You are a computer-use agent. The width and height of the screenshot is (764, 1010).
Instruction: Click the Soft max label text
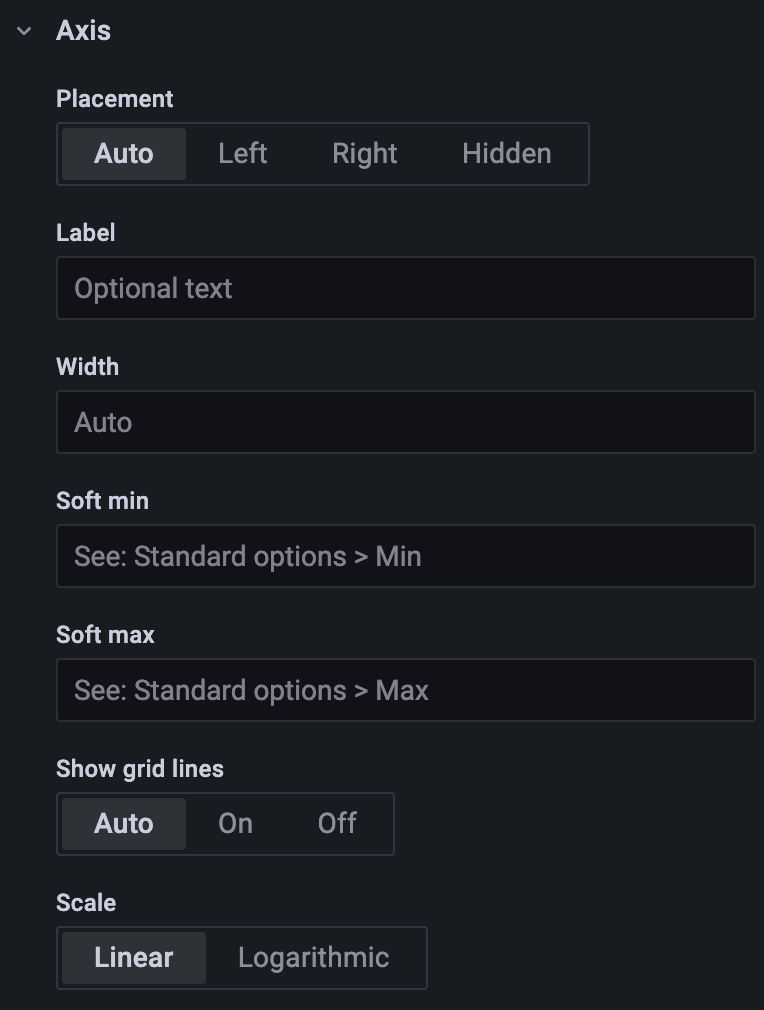point(105,635)
